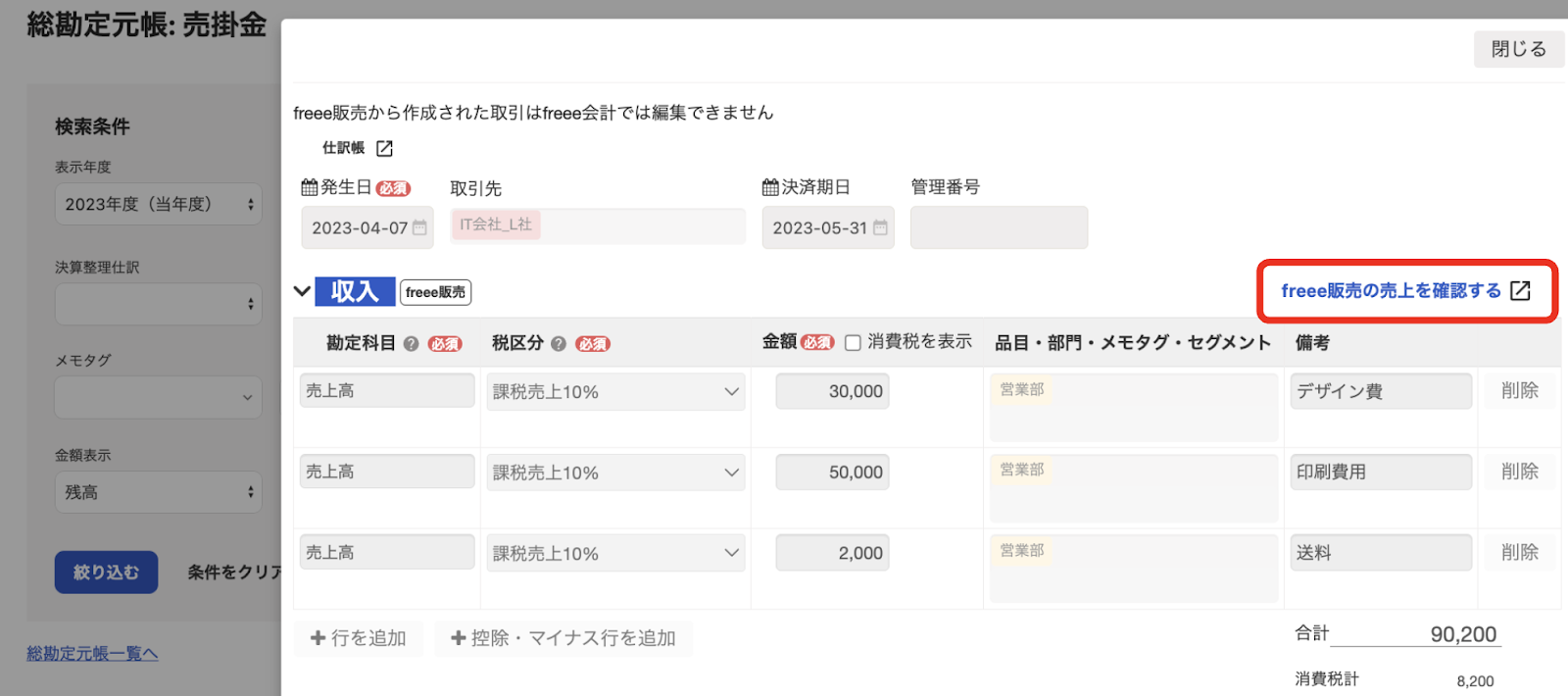Open 税区分 dropdown in デザイン費 row
The height and width of the screenshot is (696, 1568).
coord(615,391)
